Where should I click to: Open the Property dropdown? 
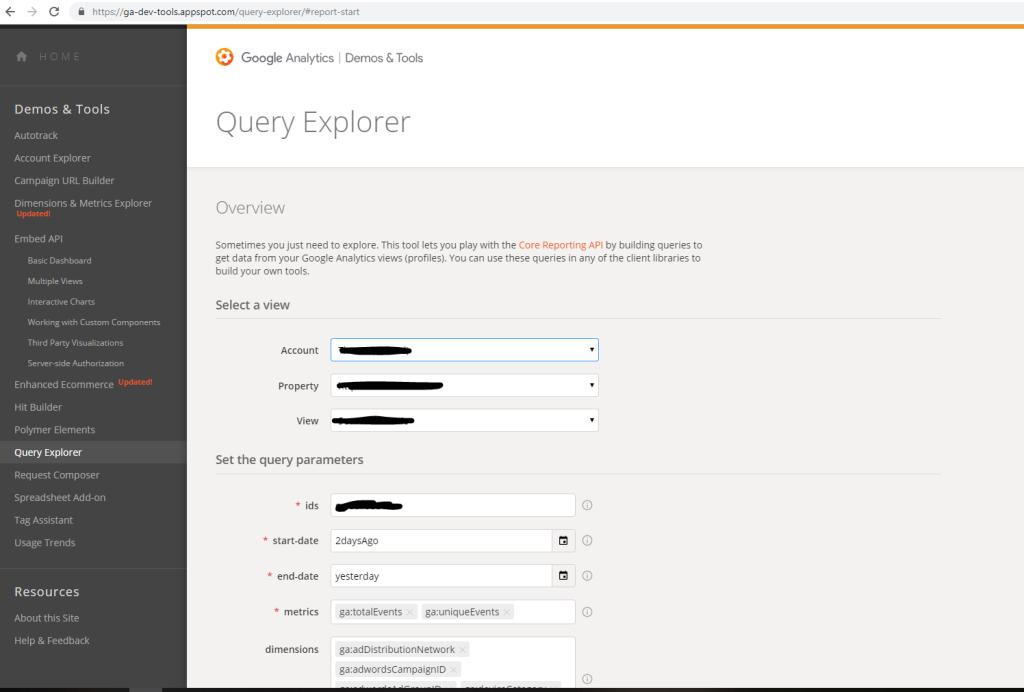[464, 385]
